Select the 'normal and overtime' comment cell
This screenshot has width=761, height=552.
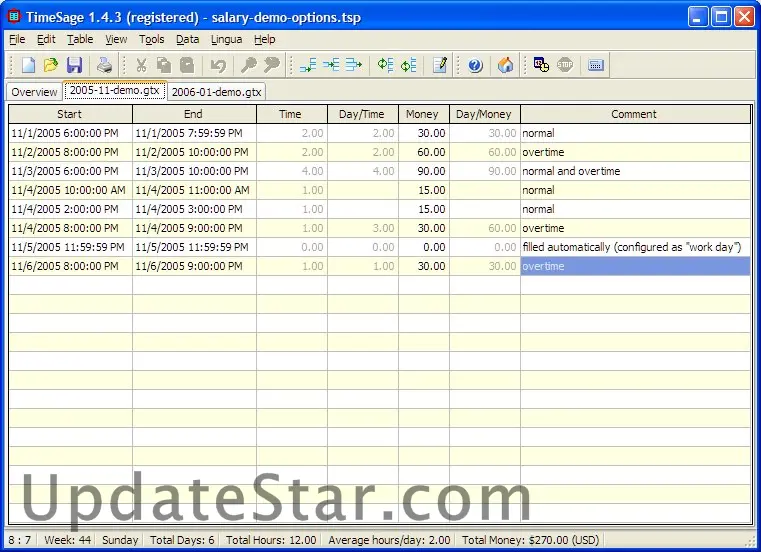point(634,171)
